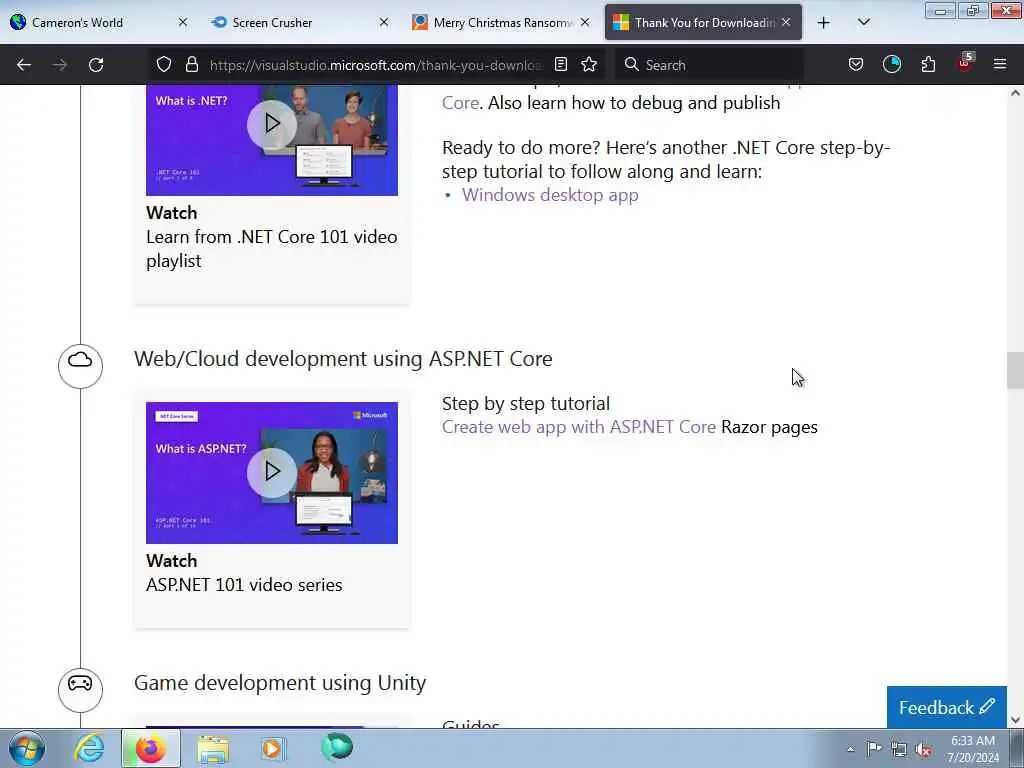Open Windows Media Player from taskbar

[x=273, y=748]
